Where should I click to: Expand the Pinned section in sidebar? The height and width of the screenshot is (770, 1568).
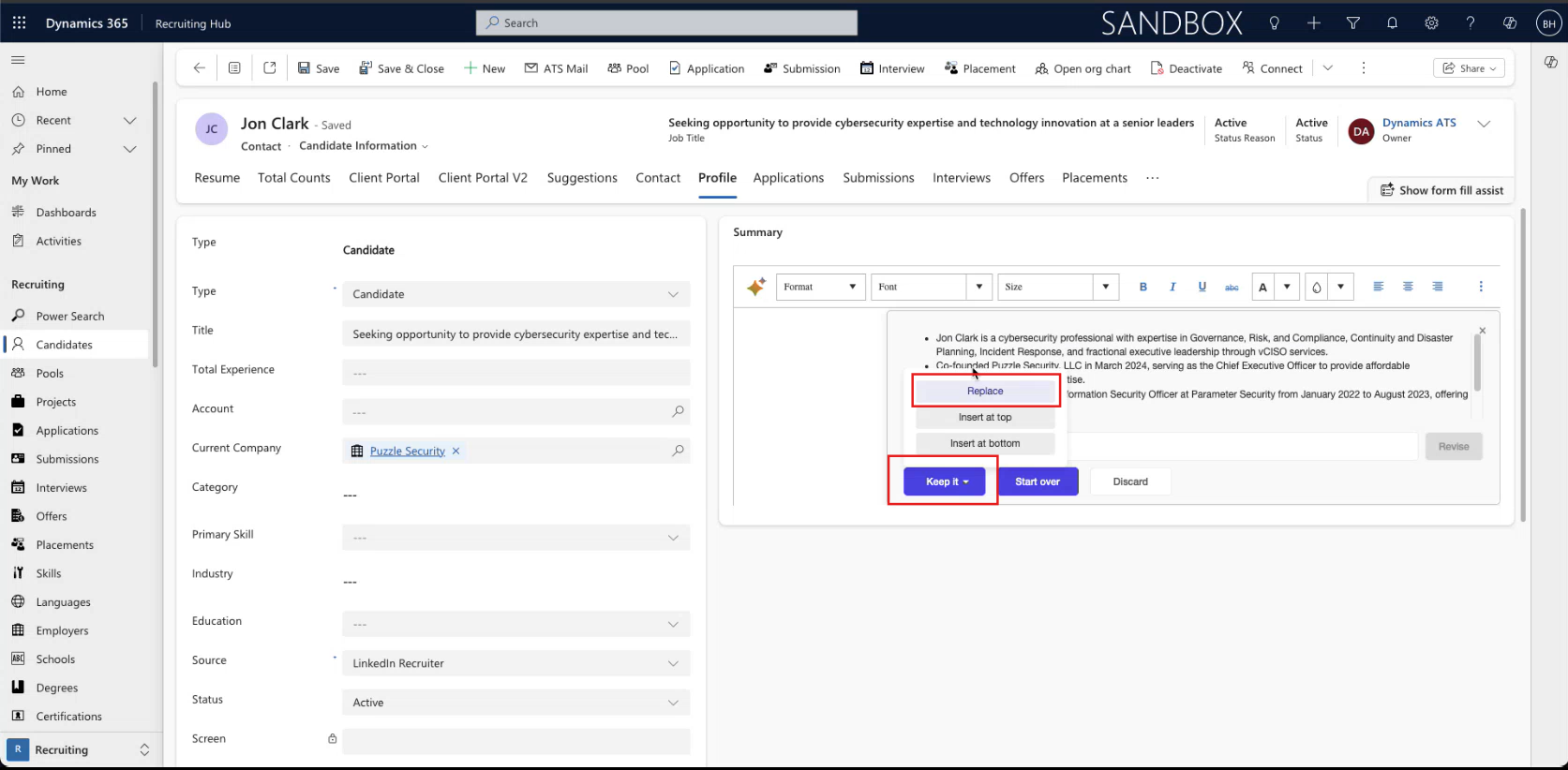point(130,149)
